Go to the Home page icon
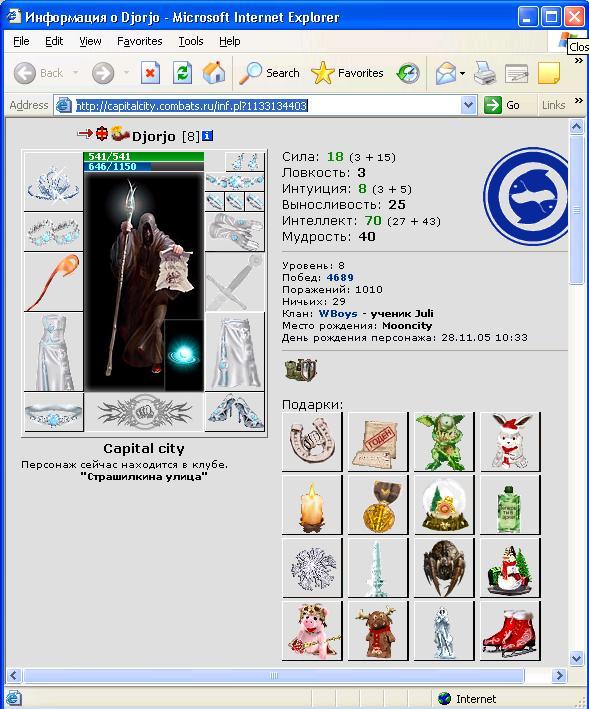 [x=214, y=73]
